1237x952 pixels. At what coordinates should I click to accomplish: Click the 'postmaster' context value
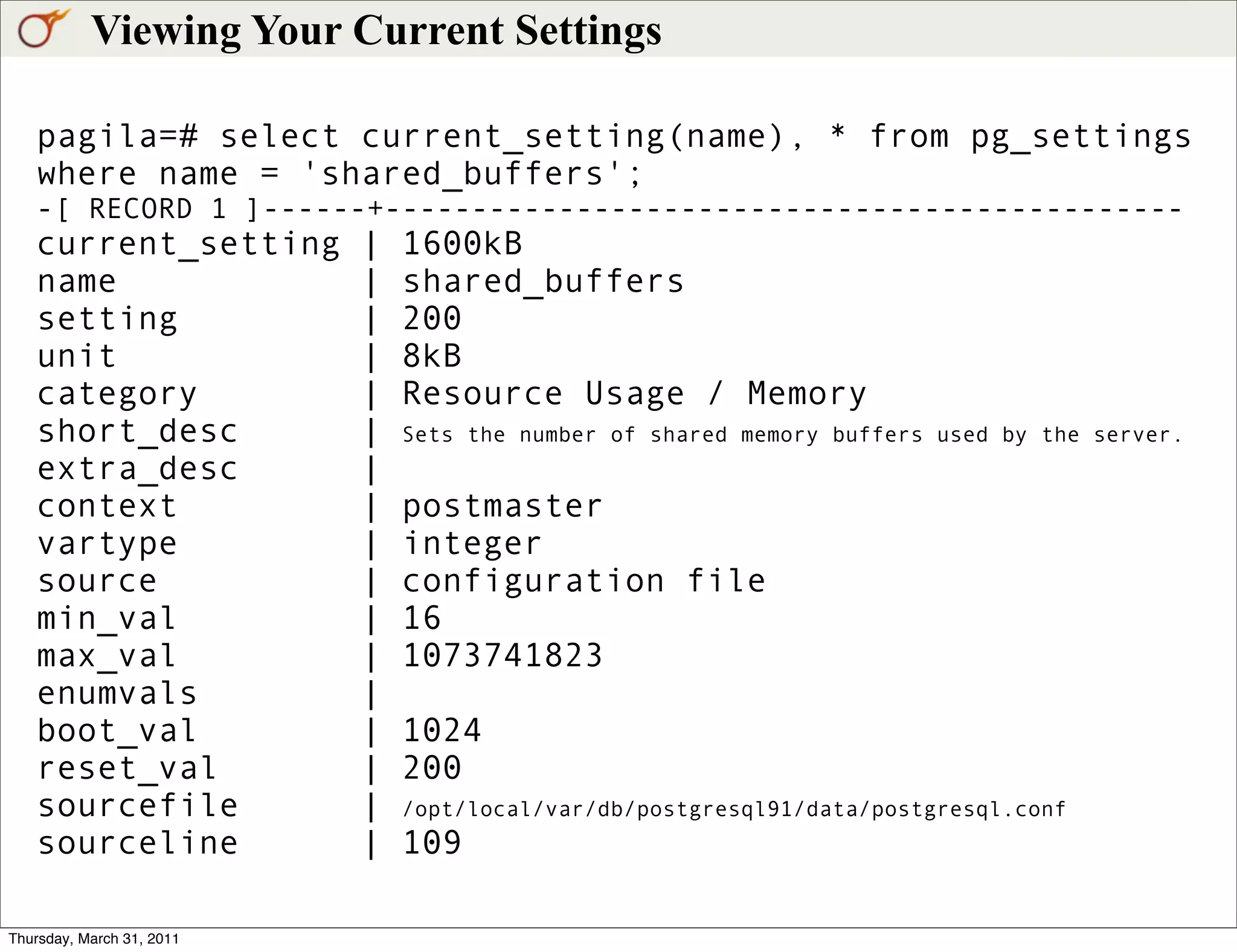click(502, 506)
